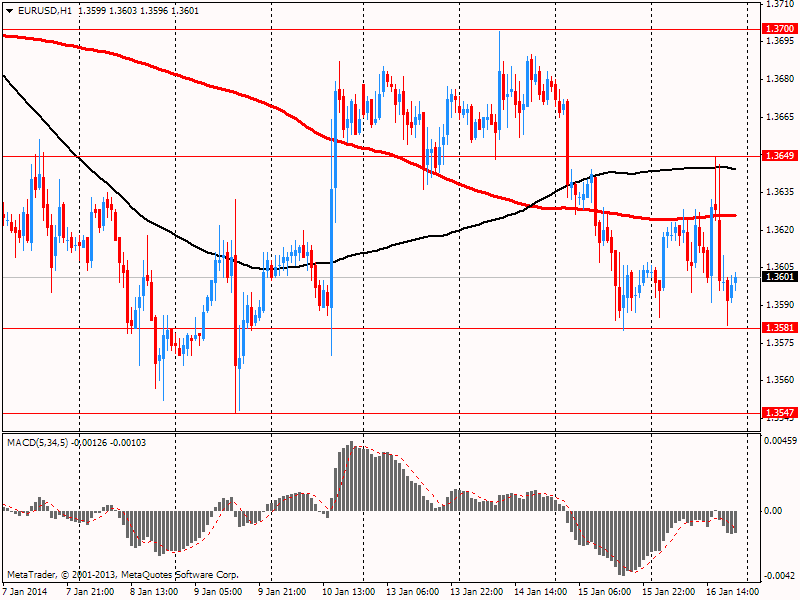Click the 1.3695 price scale value
This screenshot has height=600, width=800.
(781, 40)
